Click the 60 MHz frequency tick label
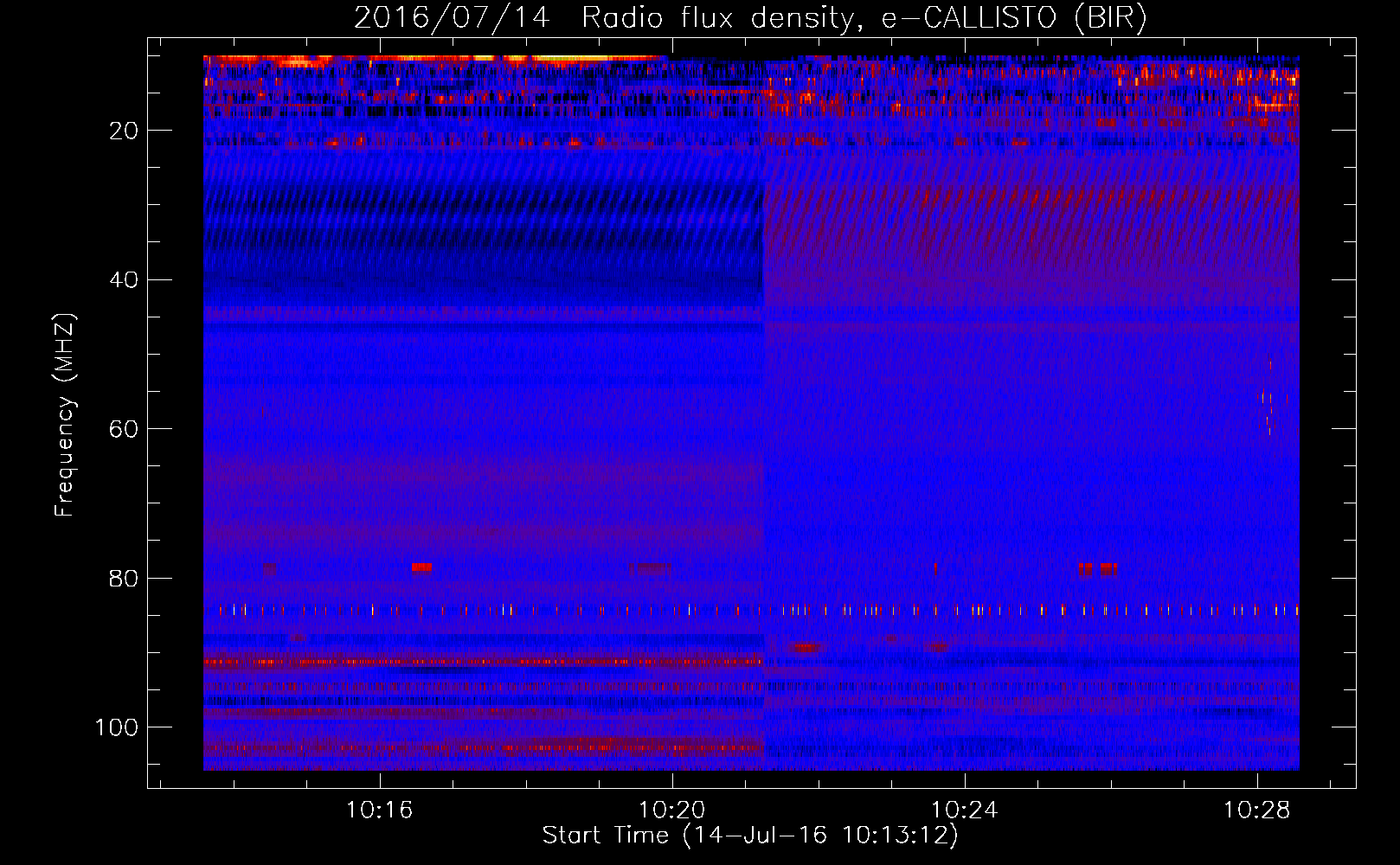 [125, 429]
